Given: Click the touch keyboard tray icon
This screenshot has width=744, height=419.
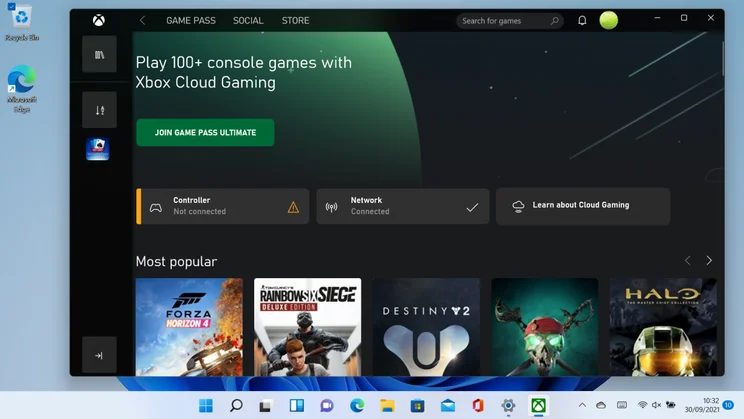Looking at the screenshot, I should click(x=622, y=405).
